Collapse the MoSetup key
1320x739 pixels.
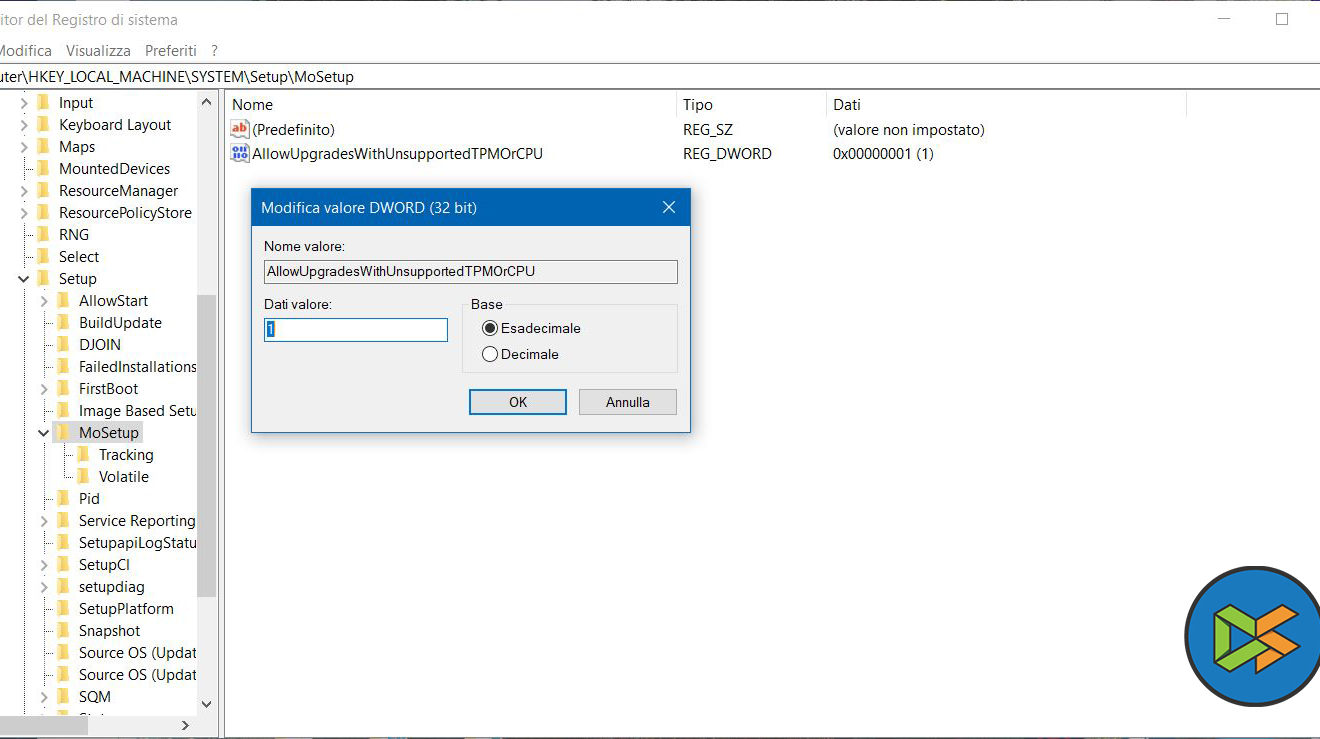coord(44,432)
